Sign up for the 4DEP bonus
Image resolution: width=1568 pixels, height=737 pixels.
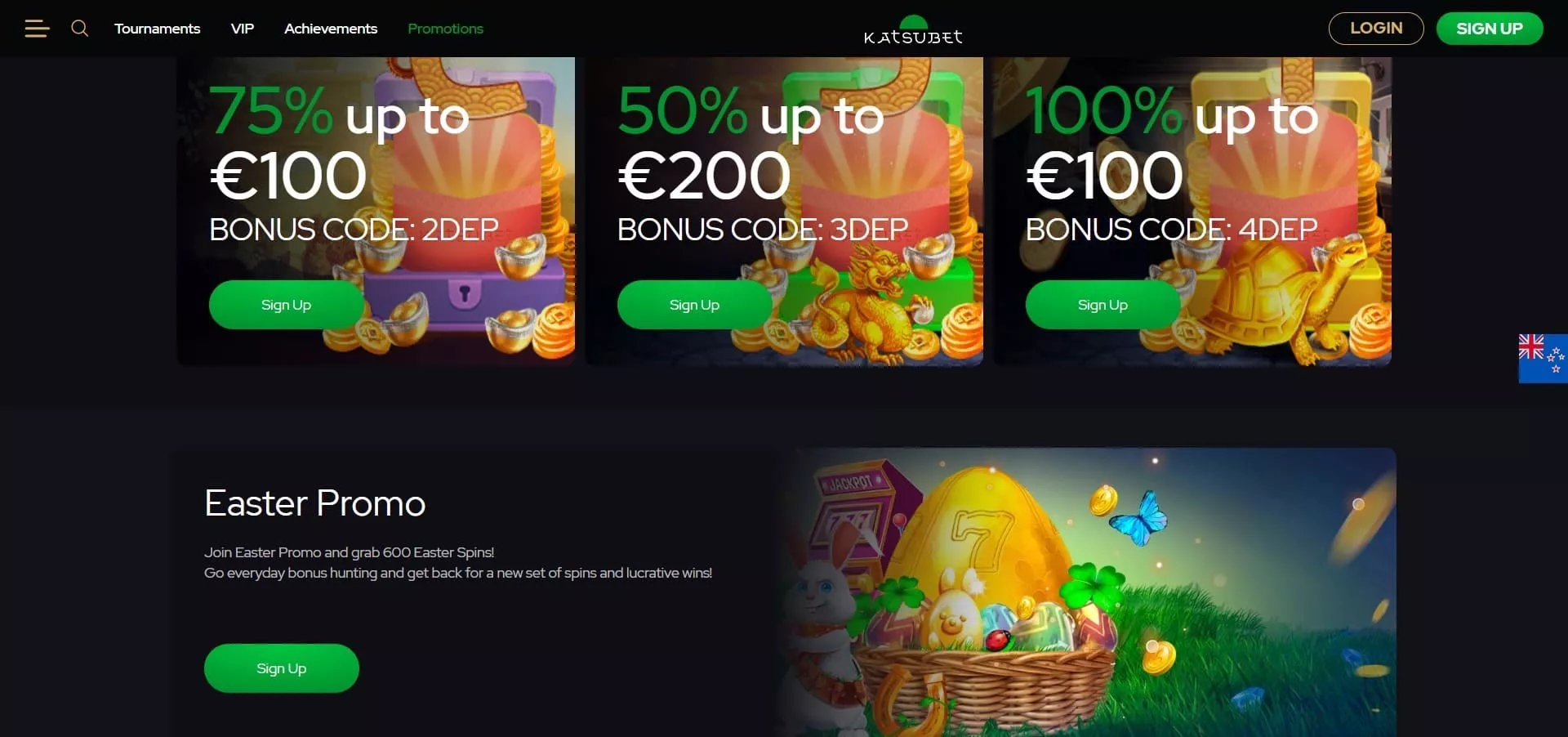pos(1102,305)
